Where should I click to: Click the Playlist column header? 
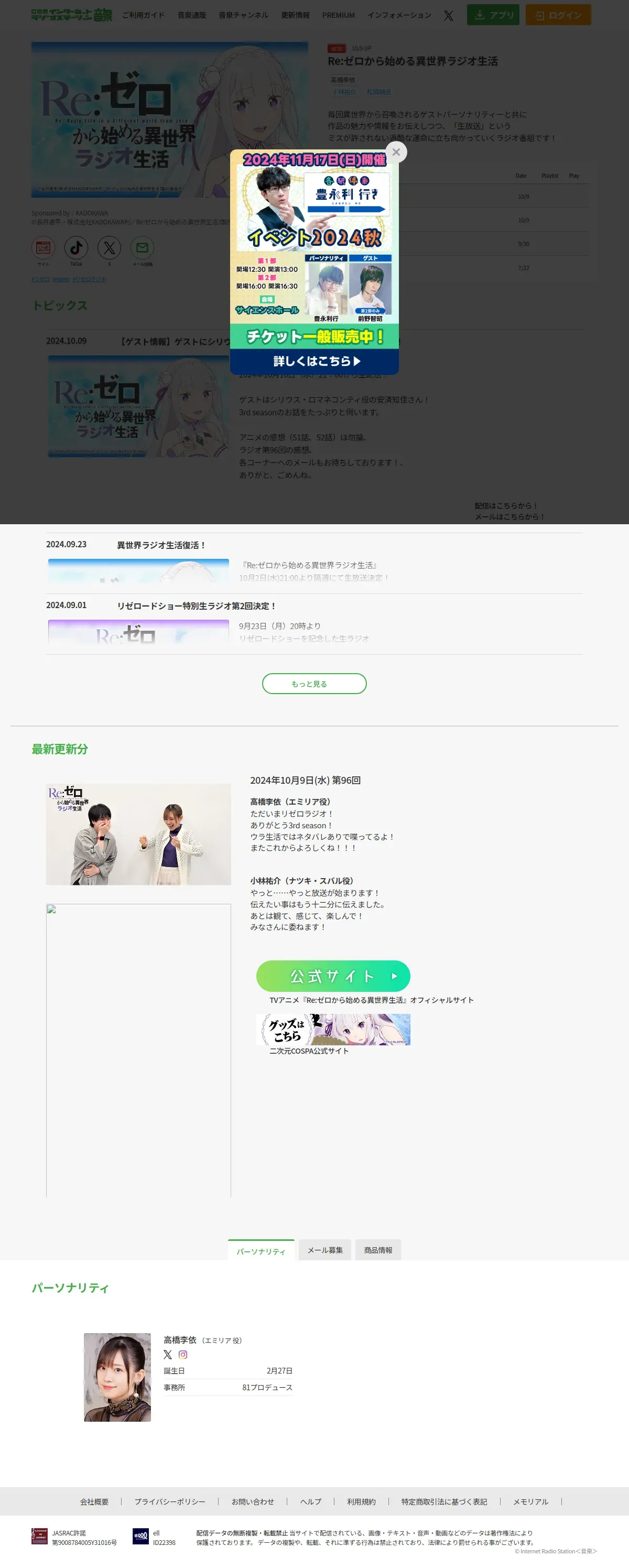pos(549,176)
